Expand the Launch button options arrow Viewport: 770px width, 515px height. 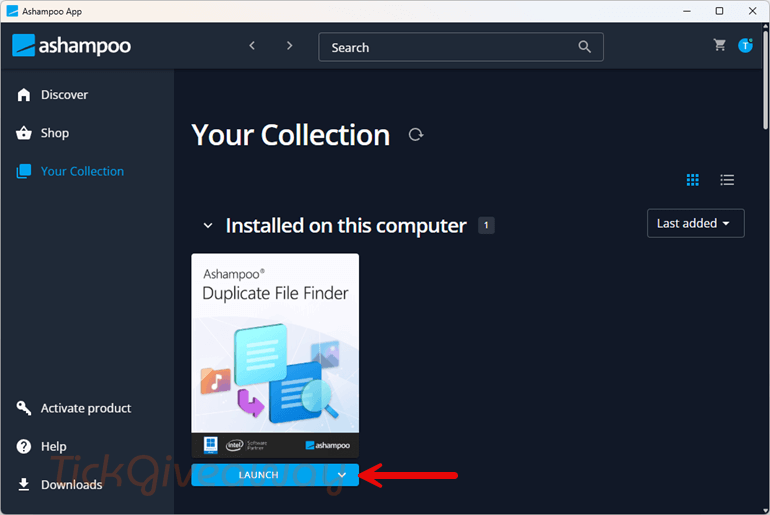[342, 475]
